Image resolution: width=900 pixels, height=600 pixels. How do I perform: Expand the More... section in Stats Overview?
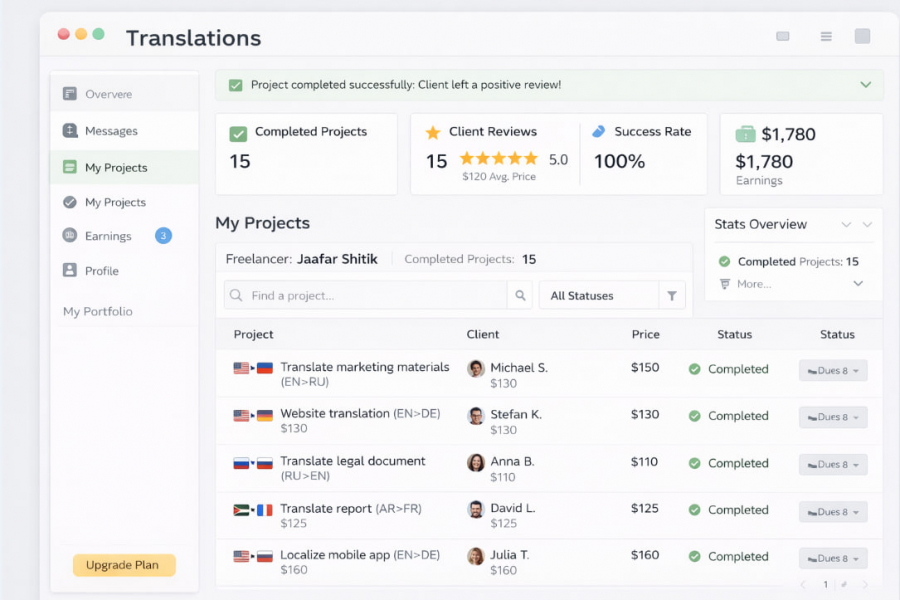click(x=858, y=284)
